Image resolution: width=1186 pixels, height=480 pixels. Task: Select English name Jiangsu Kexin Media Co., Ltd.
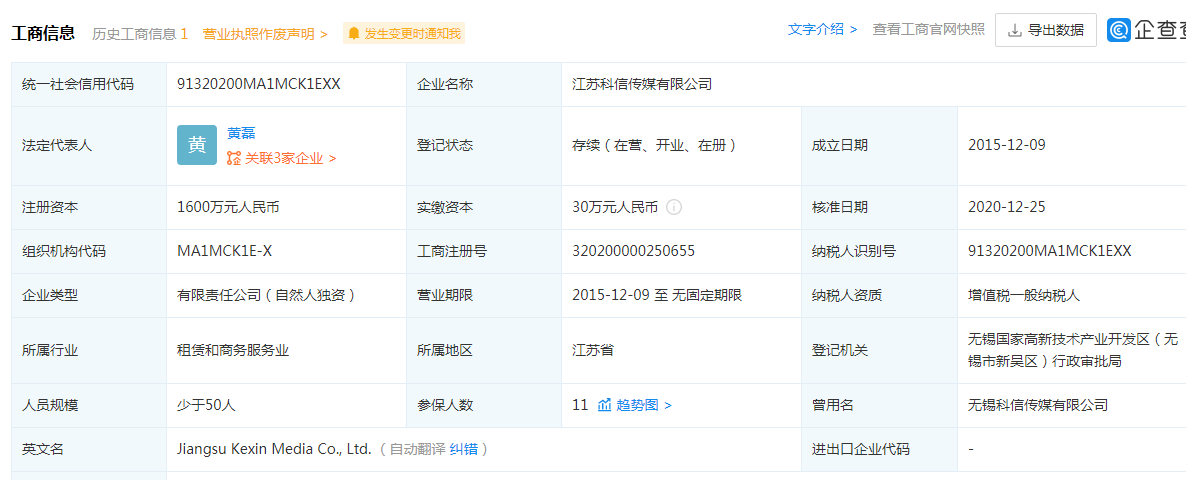(274, 449)
